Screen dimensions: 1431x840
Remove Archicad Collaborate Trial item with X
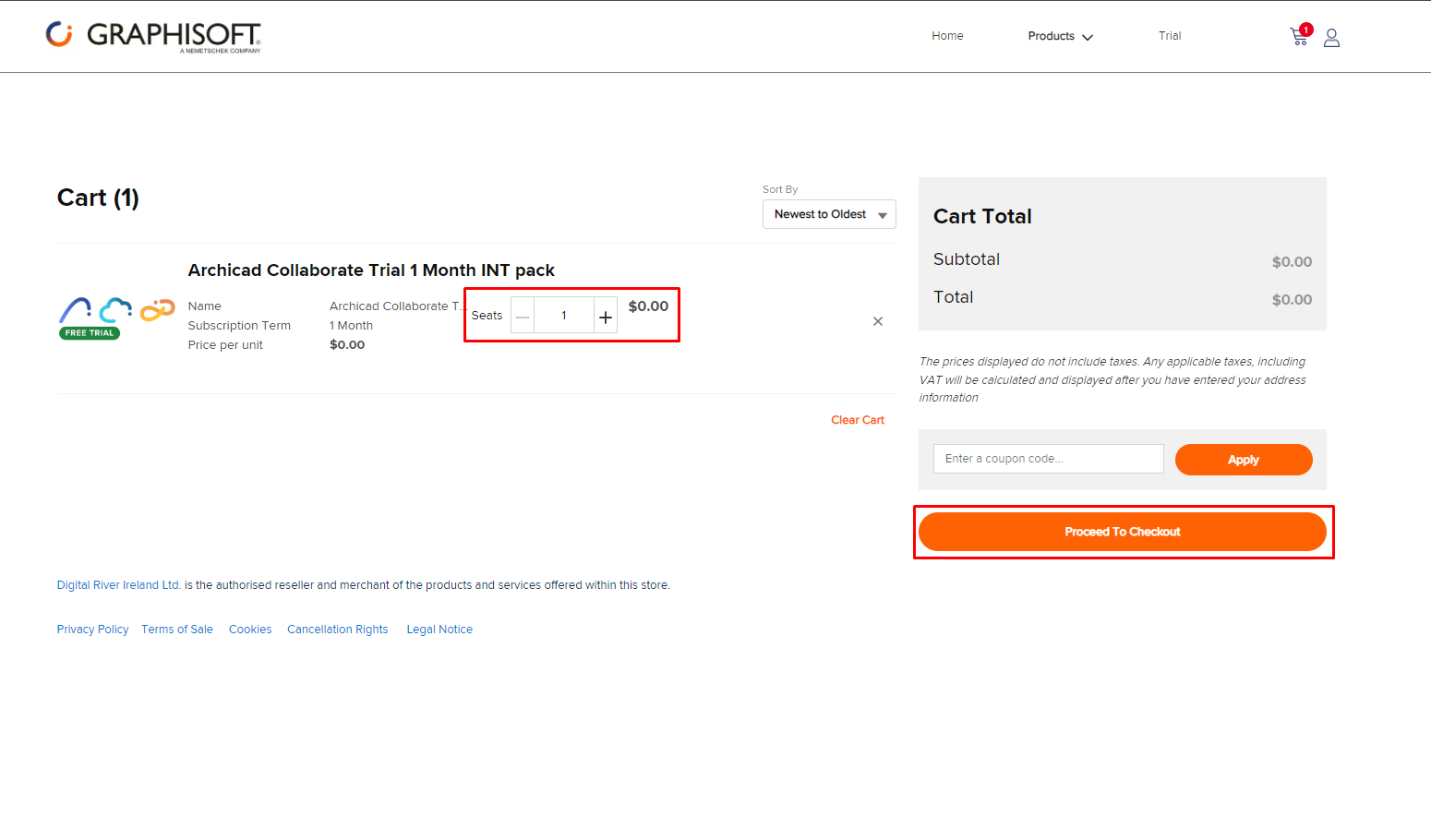click(x=878, y=321)
